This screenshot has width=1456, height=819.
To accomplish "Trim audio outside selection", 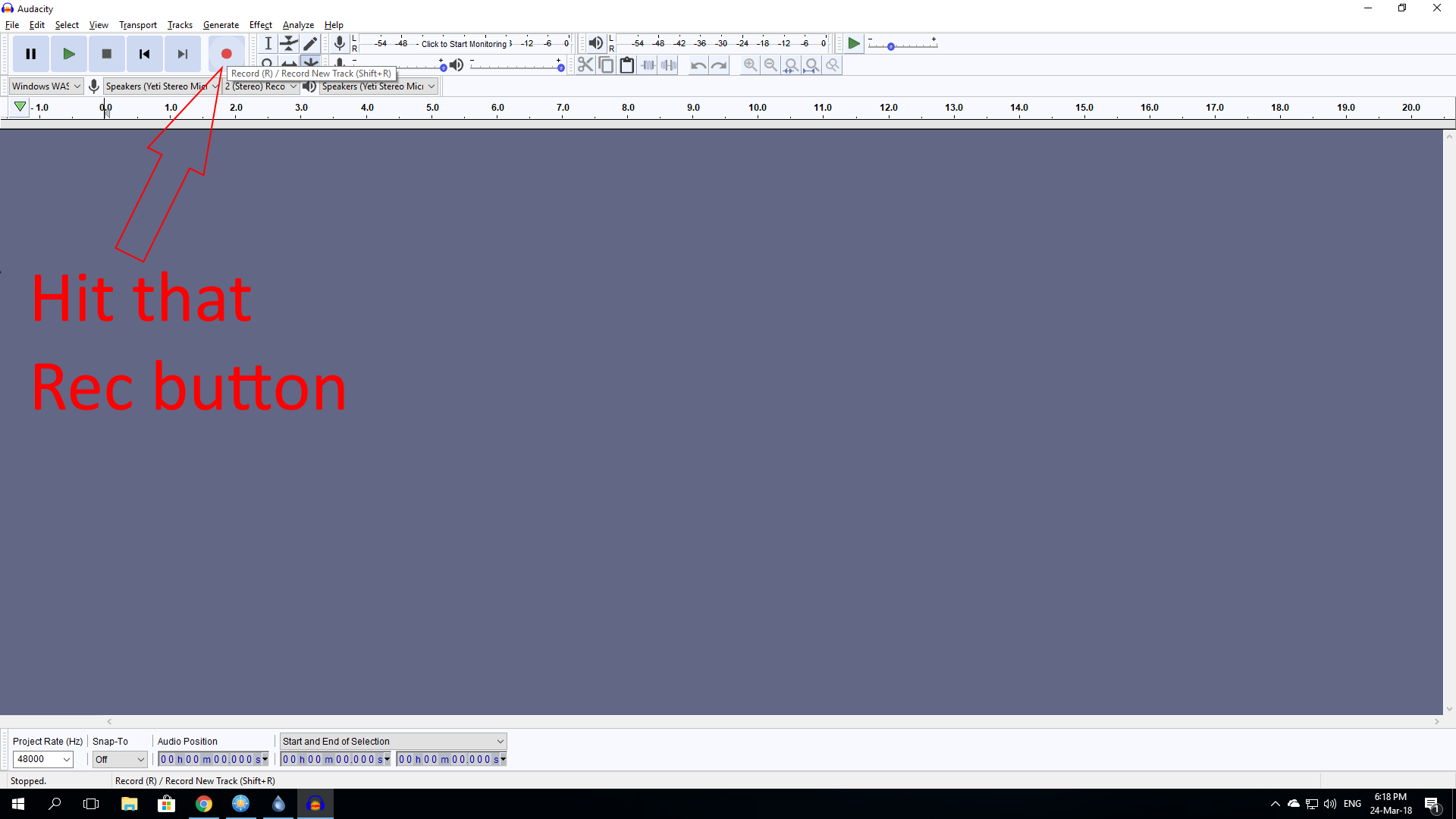I will 648,65.
